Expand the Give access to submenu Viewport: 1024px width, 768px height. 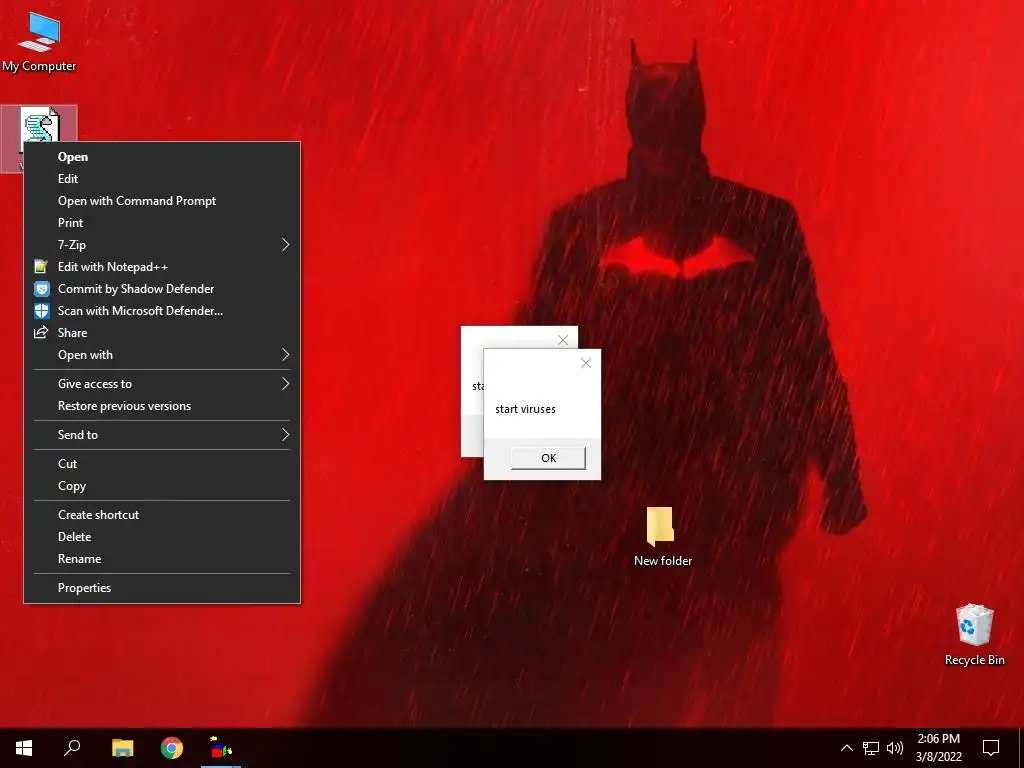coord(162,384)
